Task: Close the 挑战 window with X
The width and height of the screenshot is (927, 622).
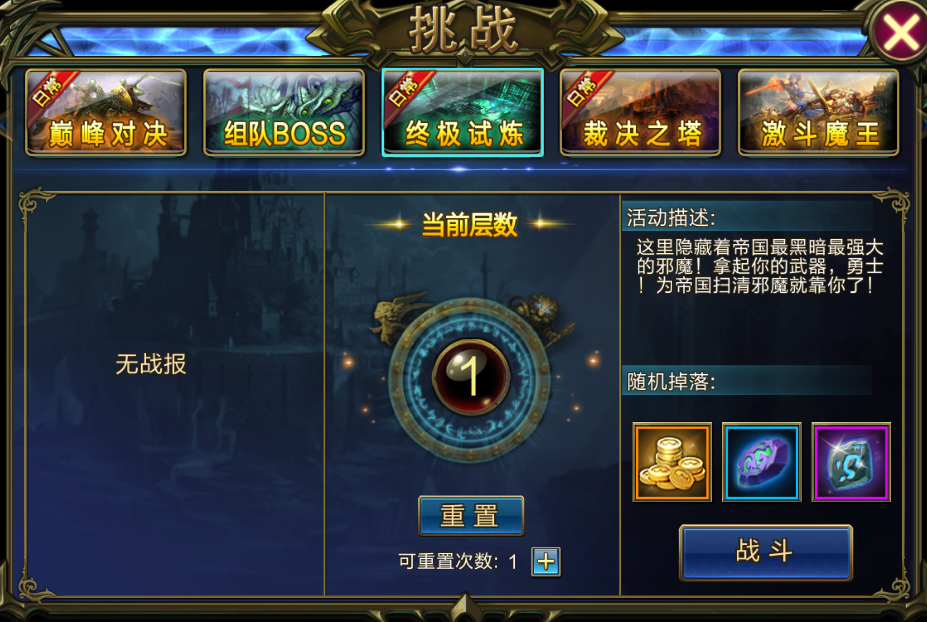Action: click(900, 33)
